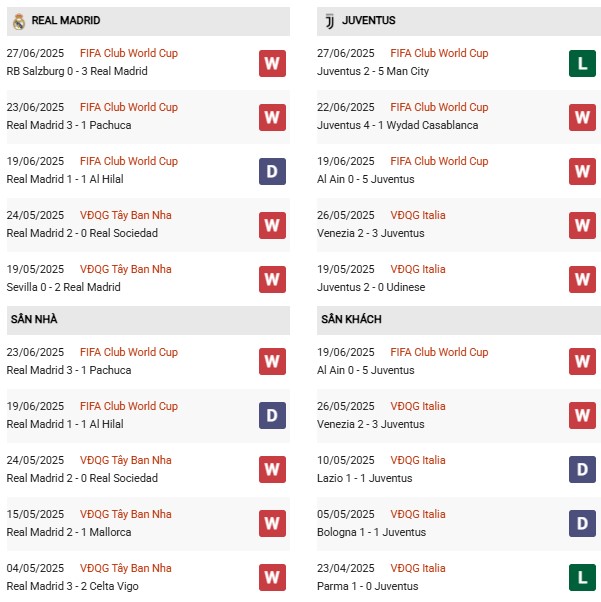Screen dimensions: 601x602
Task: Click the W badge for Juventus 4-1 Wydad Casablanca
Action: coord(582,117)
